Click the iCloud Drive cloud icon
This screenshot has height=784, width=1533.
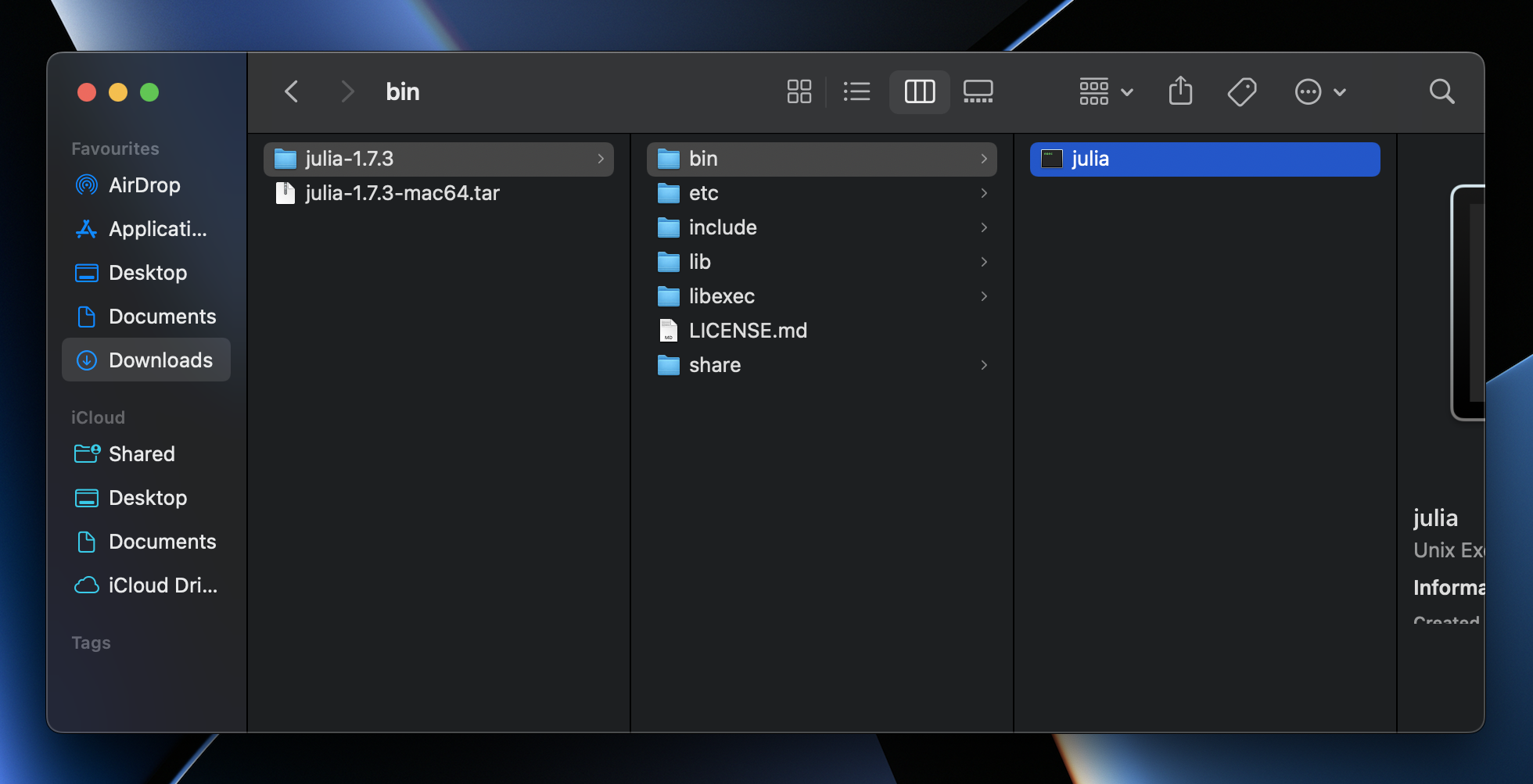tap(86, 585)
